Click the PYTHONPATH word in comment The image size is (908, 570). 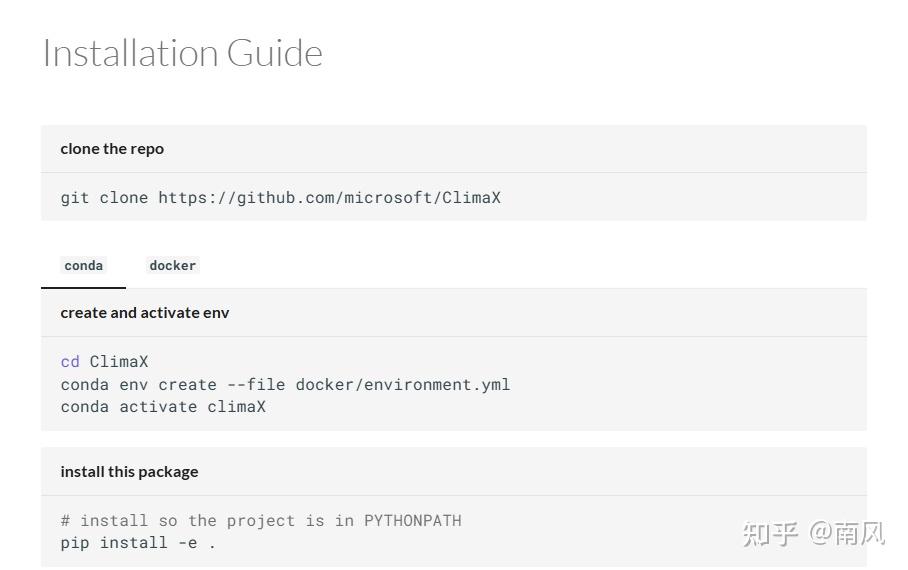point(412,520)
